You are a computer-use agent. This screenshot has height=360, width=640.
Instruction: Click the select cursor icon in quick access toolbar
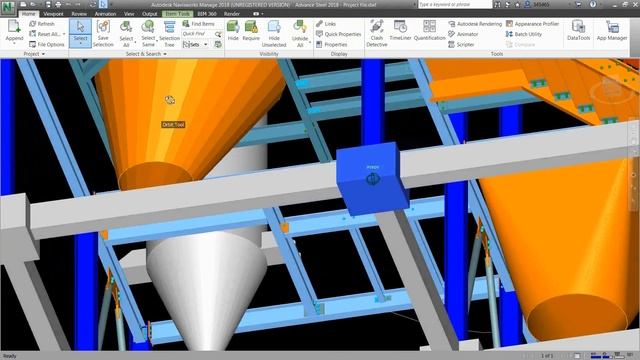click(103, 4)
